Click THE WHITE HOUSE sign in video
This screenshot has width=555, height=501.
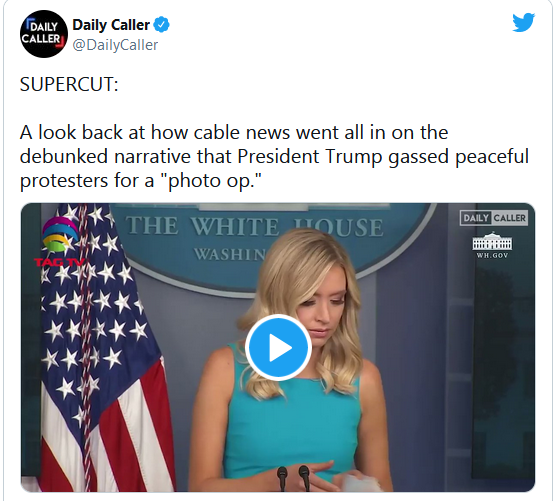click(254, 226)
